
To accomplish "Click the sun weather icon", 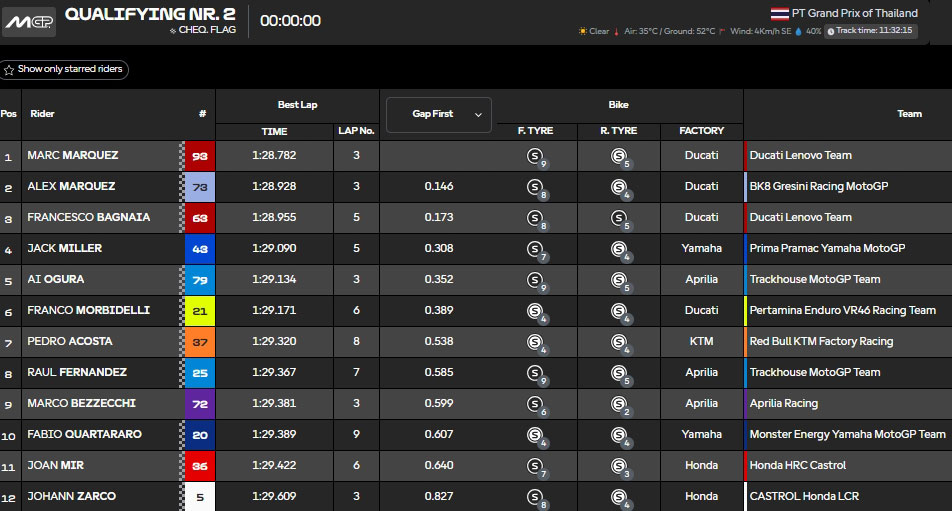I will (x=583, y=31).
